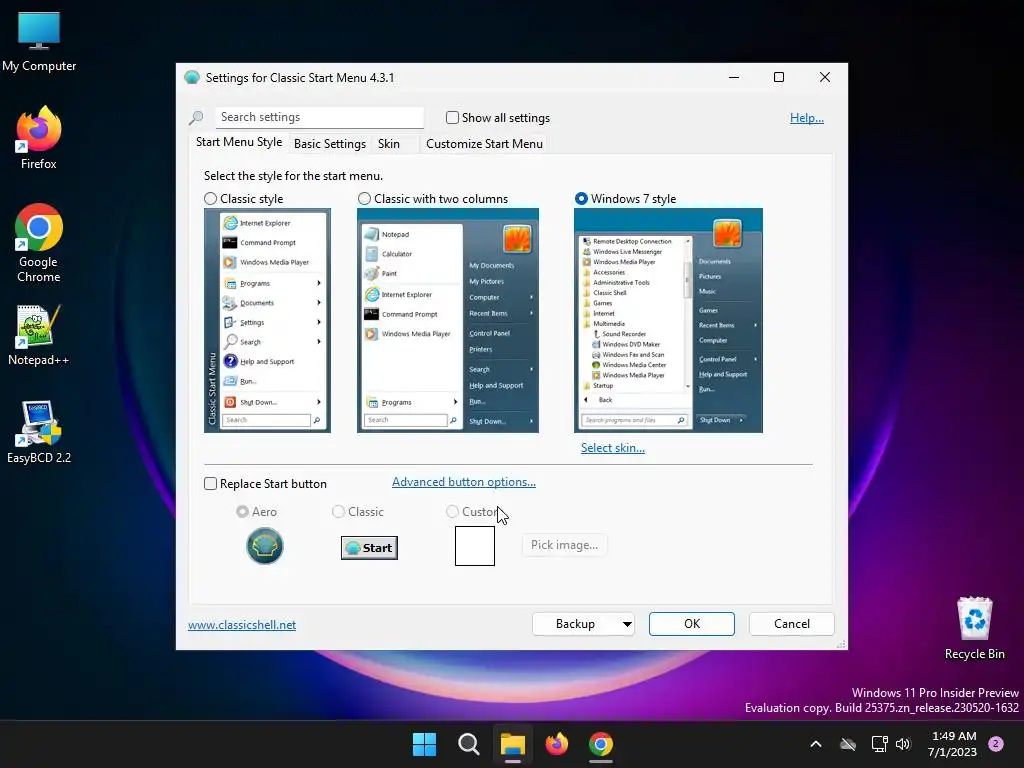Click the Classic style preview thumbnail

pyautogui.click(x=267, y=320)
